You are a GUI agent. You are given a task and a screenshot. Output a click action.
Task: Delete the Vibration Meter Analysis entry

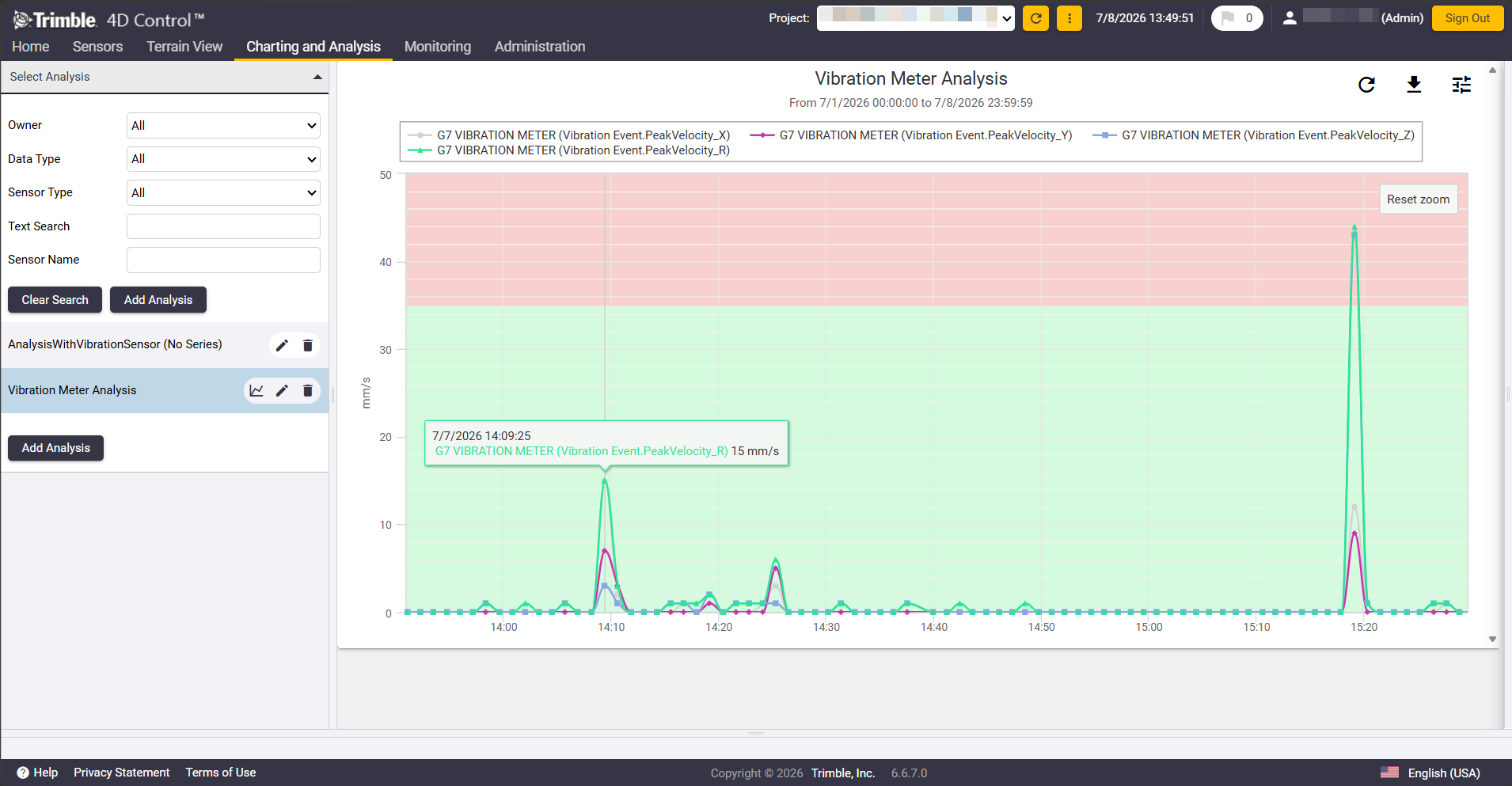point(308,390)
